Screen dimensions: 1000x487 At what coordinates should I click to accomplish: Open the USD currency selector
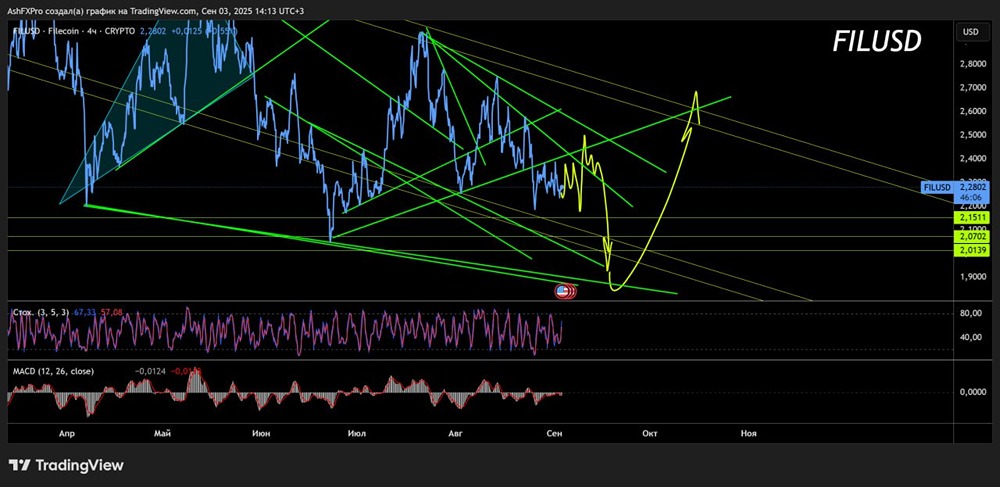[x=971, y=32]
